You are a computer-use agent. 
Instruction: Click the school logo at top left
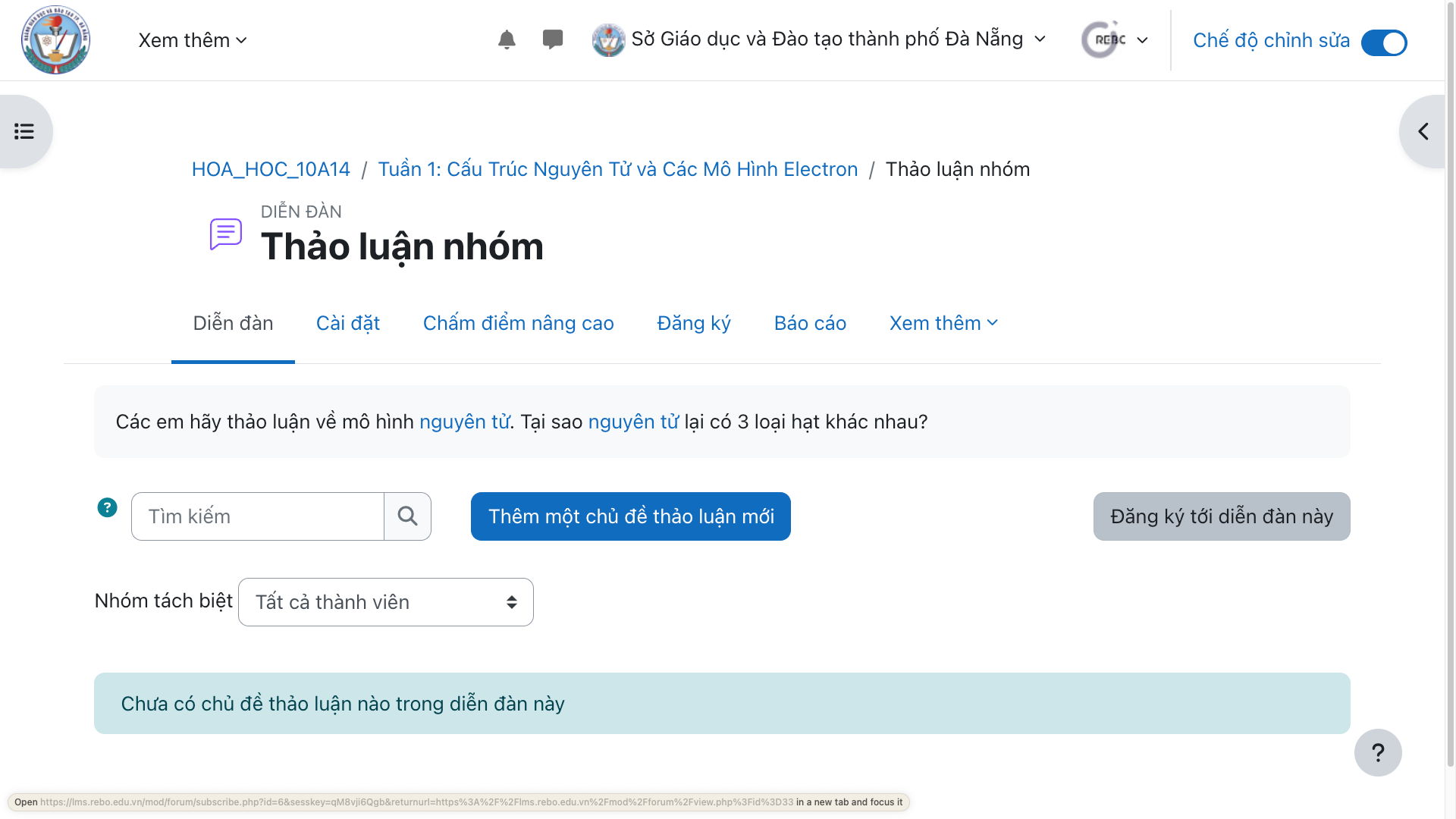tap(55, 40)
